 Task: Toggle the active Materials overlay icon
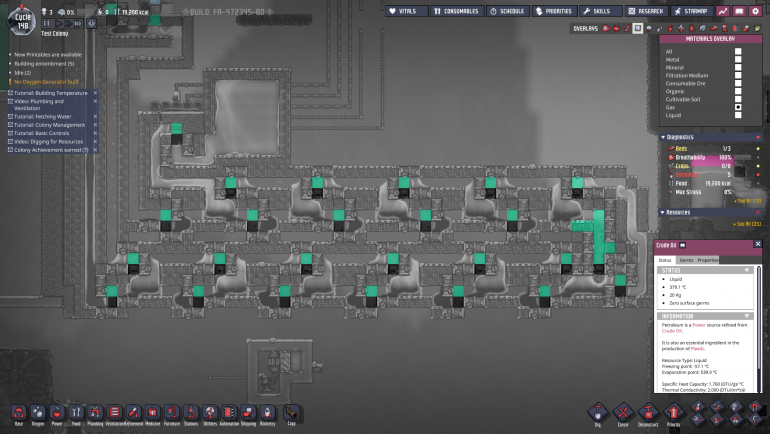[637, 28]
